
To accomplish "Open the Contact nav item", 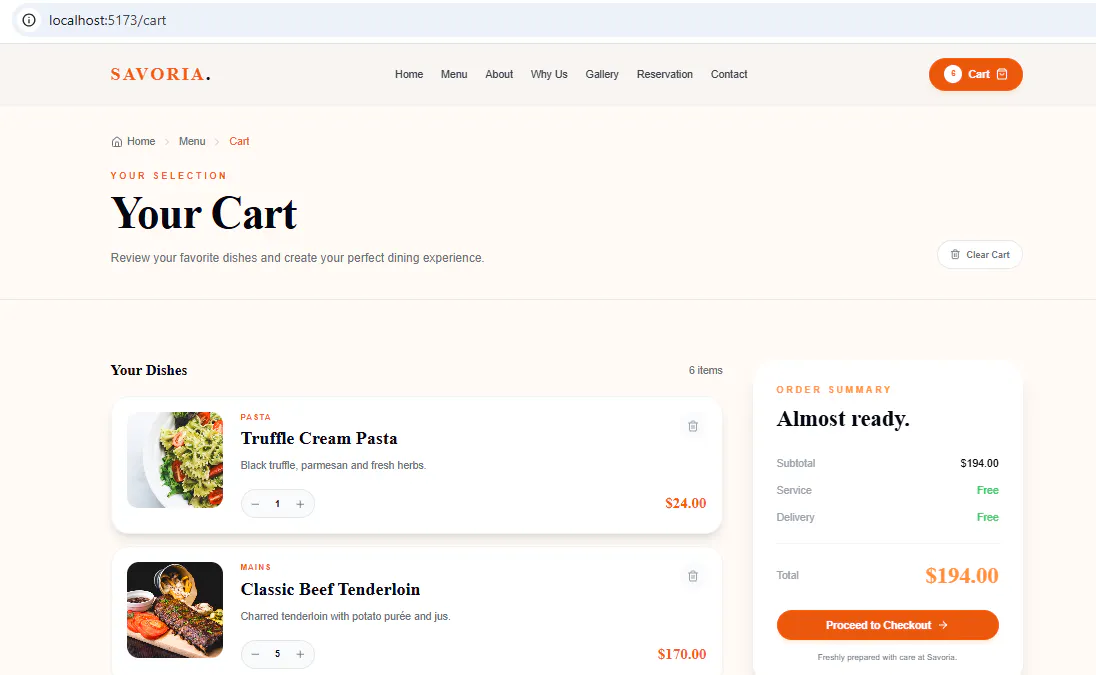I will (x=729, y=74).
